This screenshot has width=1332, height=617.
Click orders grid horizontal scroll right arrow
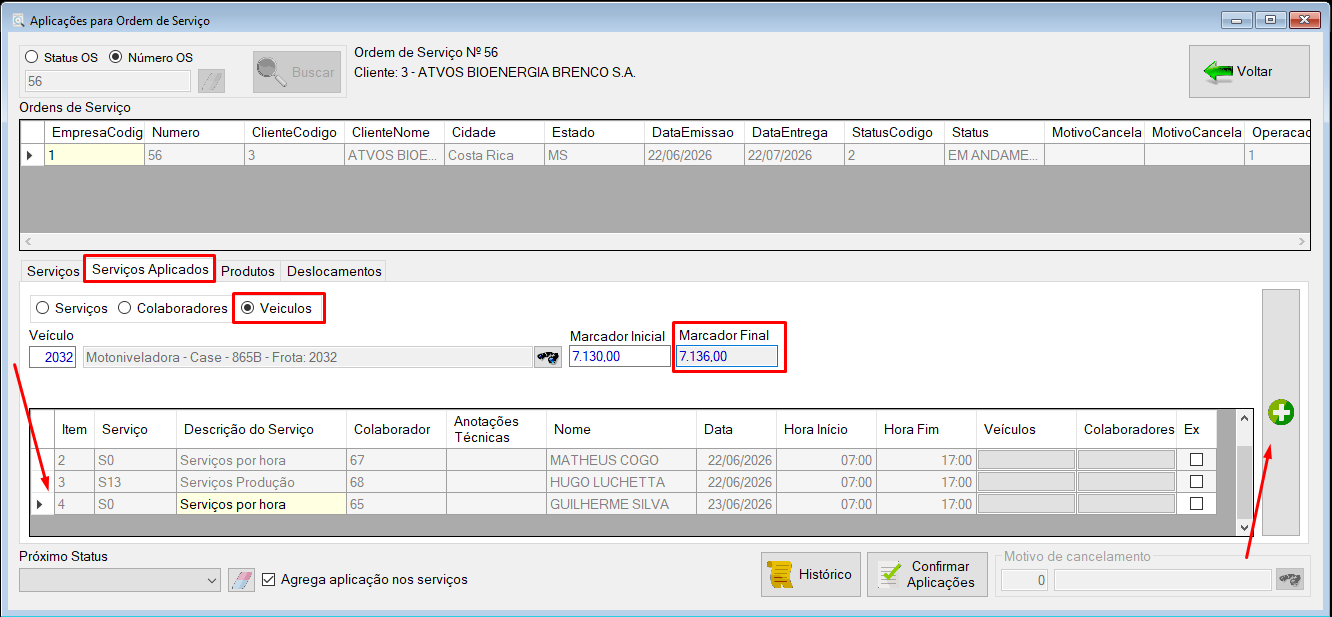click(1302, 241)
